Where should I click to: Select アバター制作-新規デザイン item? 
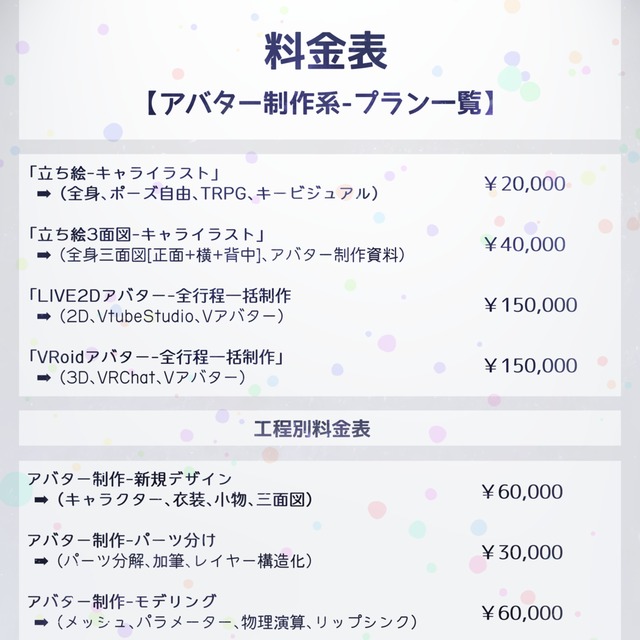click(130, 479)
